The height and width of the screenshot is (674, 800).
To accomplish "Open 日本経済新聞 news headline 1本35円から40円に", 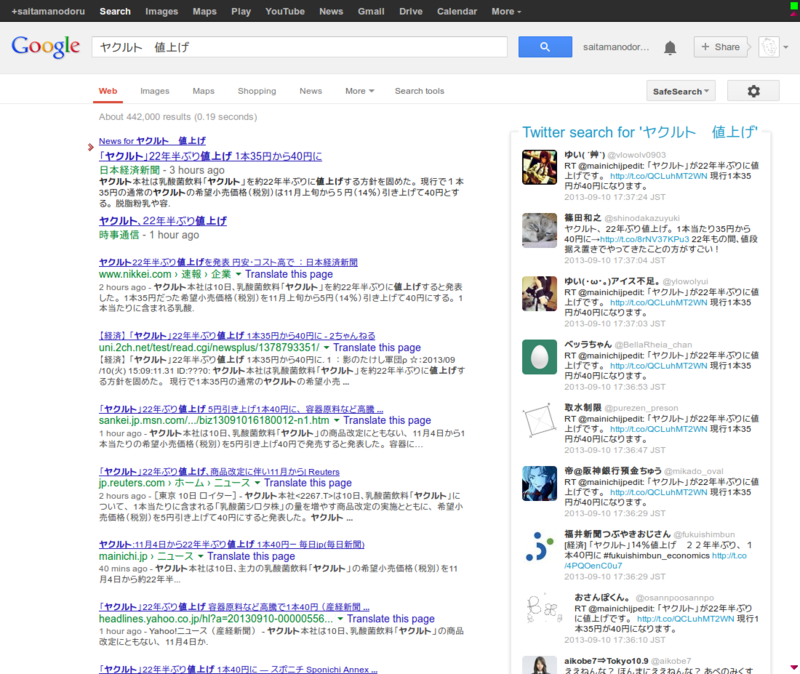I will coord(210,156).
